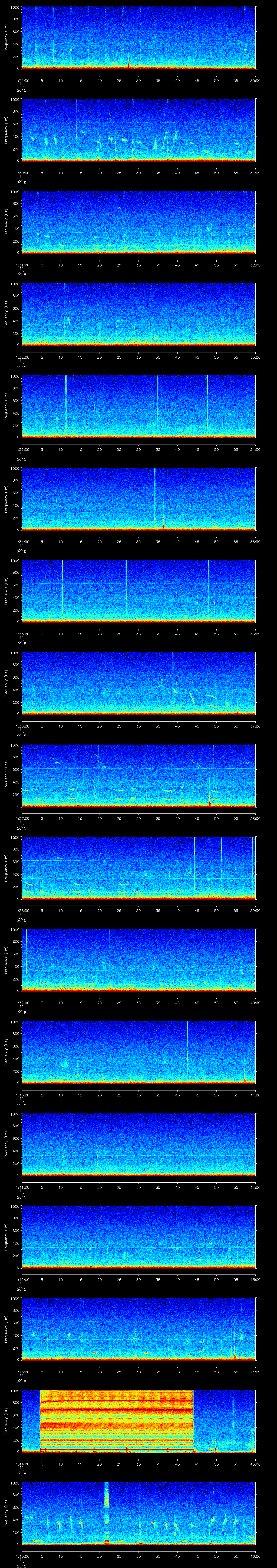Select the spectrogram panel starting at 1:31:00
The width and height of the screenshot is (277, 1568).
click(139, 222)
